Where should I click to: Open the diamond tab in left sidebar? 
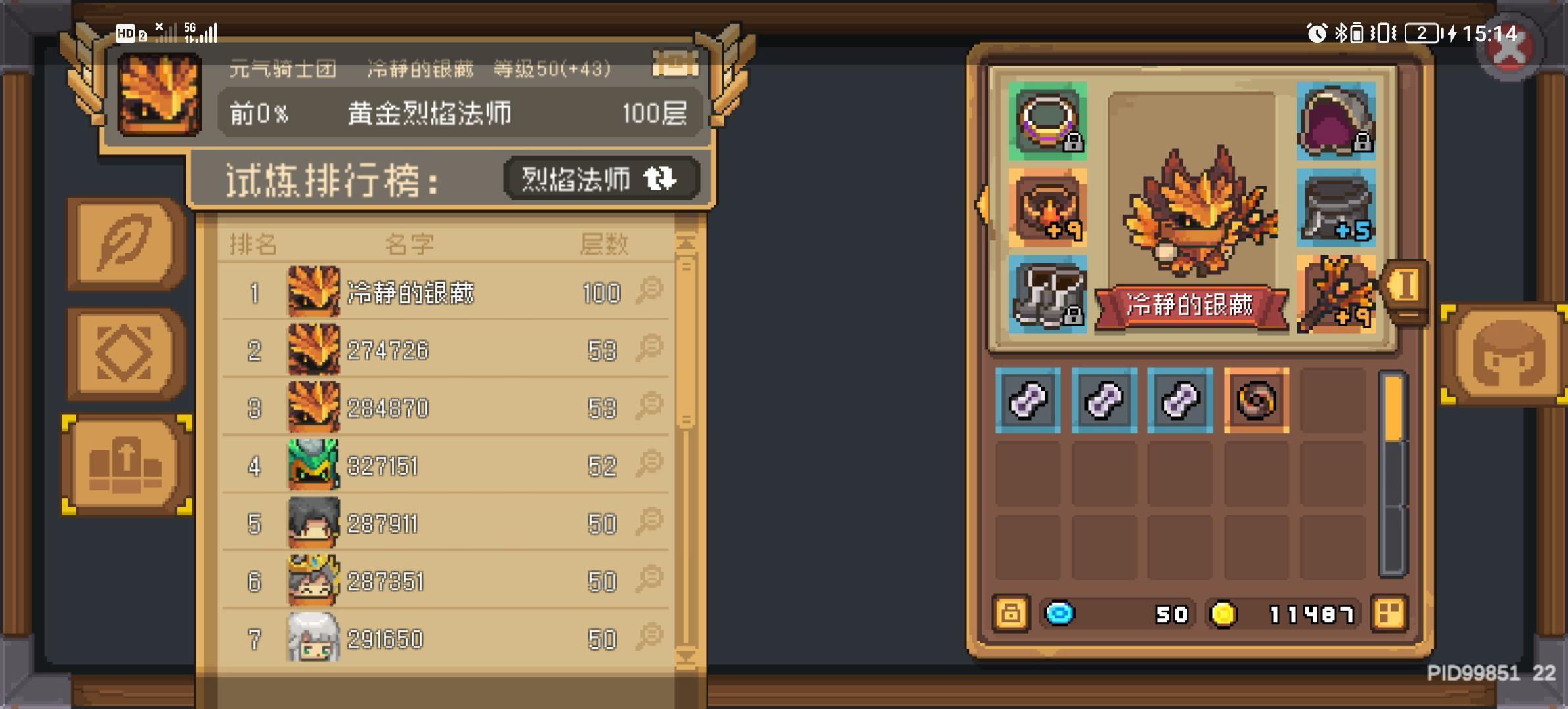pyautogui.click(x=125, y=354)
